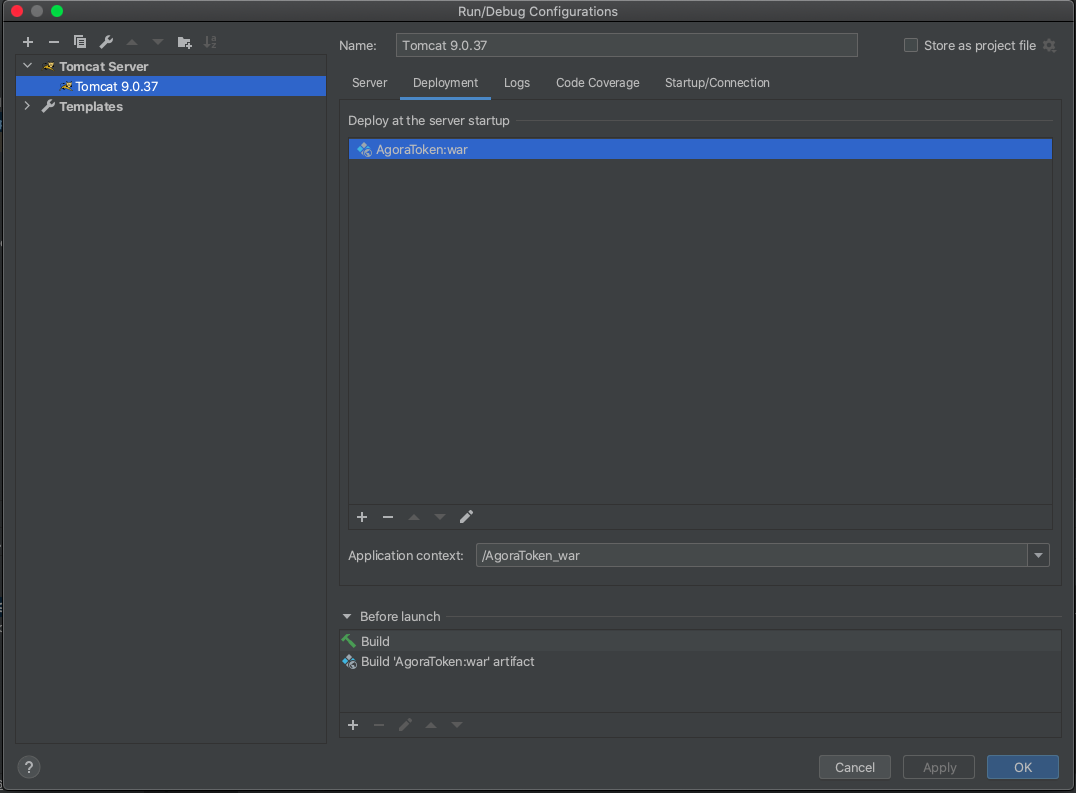Edit the selected deployment artifact with the pencil
The width and height of the screenshot is (1076, 793).
point(466,517)
